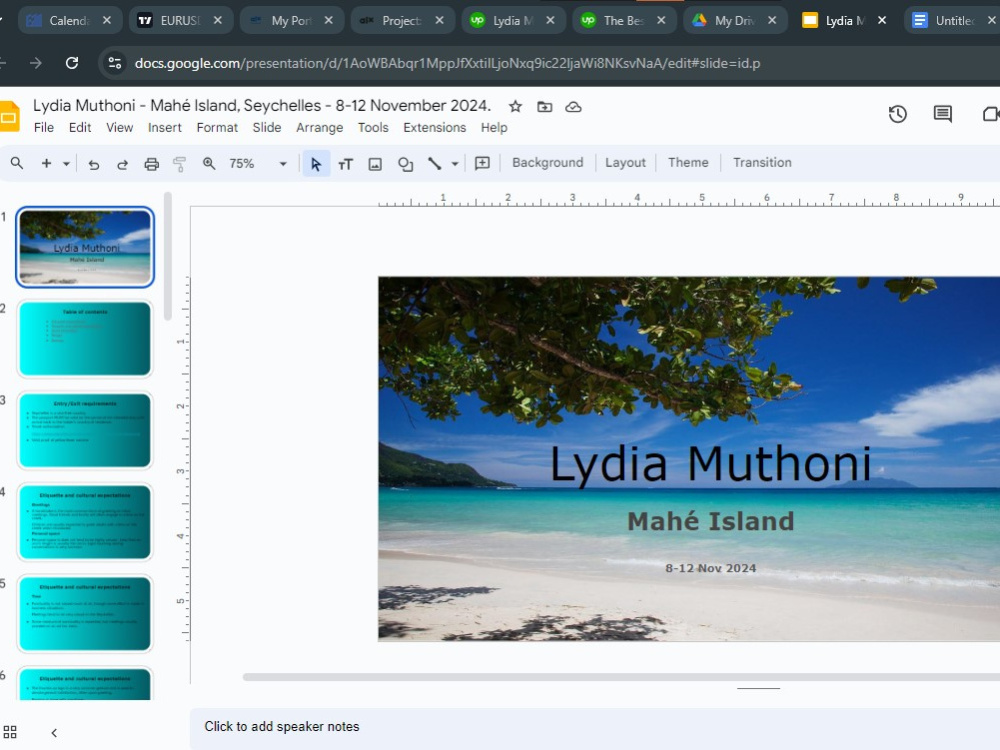Switch to the My Drive browser tab

(735, 20)
